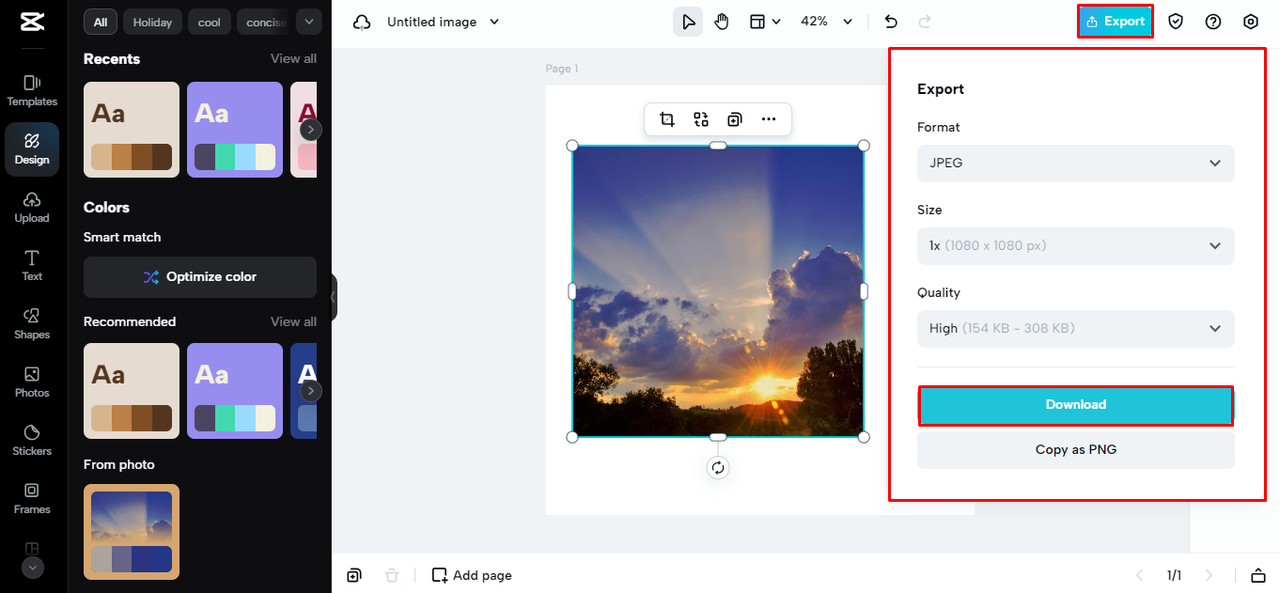Pick the purple theme under Recents
The height and width of the screenshot is (593, 1280).
(x=235, y=130)
